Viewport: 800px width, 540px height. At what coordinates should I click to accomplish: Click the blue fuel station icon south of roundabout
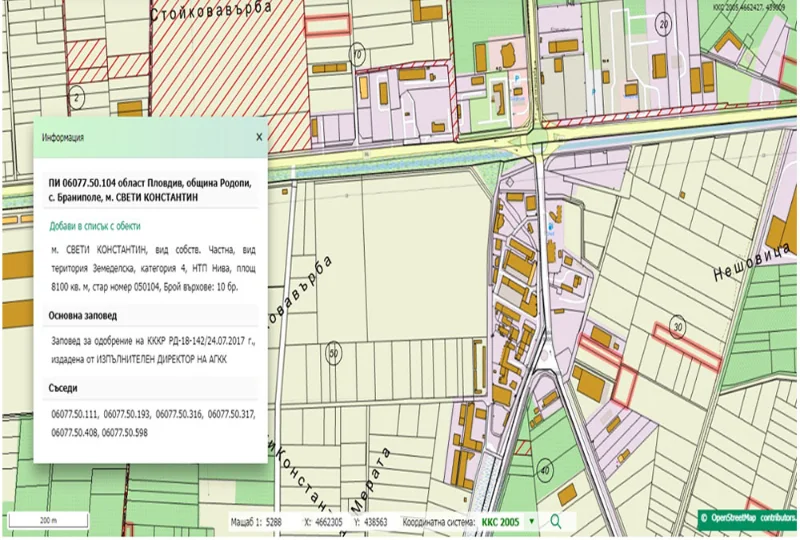551,228
